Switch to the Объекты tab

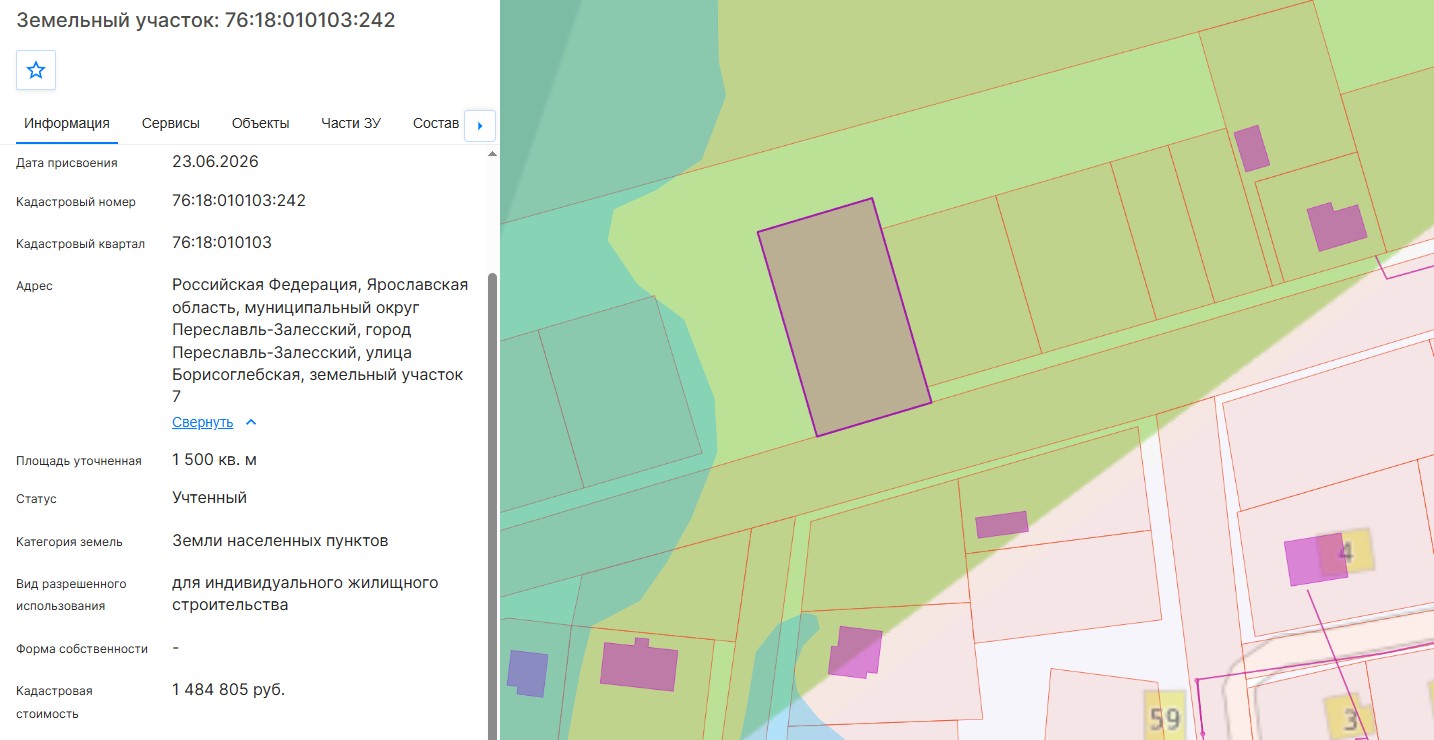(x=261, y=124)
